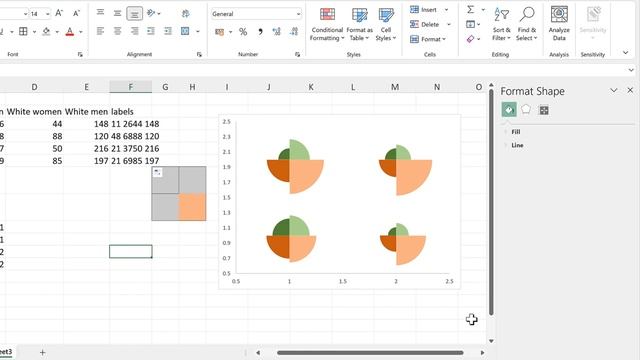Open Cell Styles gallery

click(386, 24)
